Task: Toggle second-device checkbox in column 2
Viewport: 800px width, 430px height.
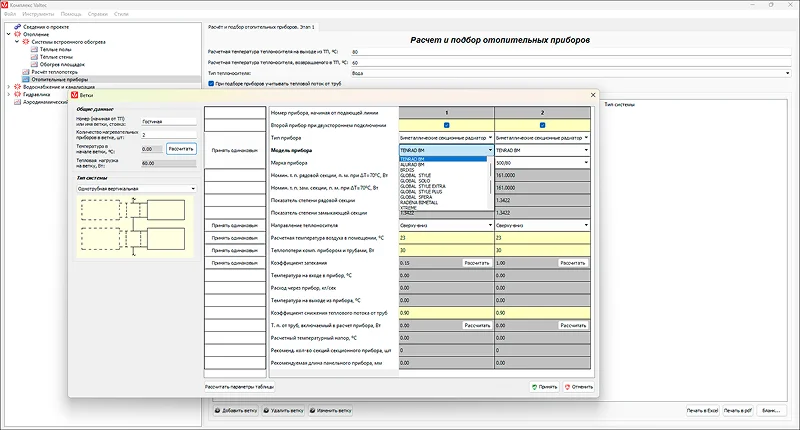Action: [x=542, y=125]
